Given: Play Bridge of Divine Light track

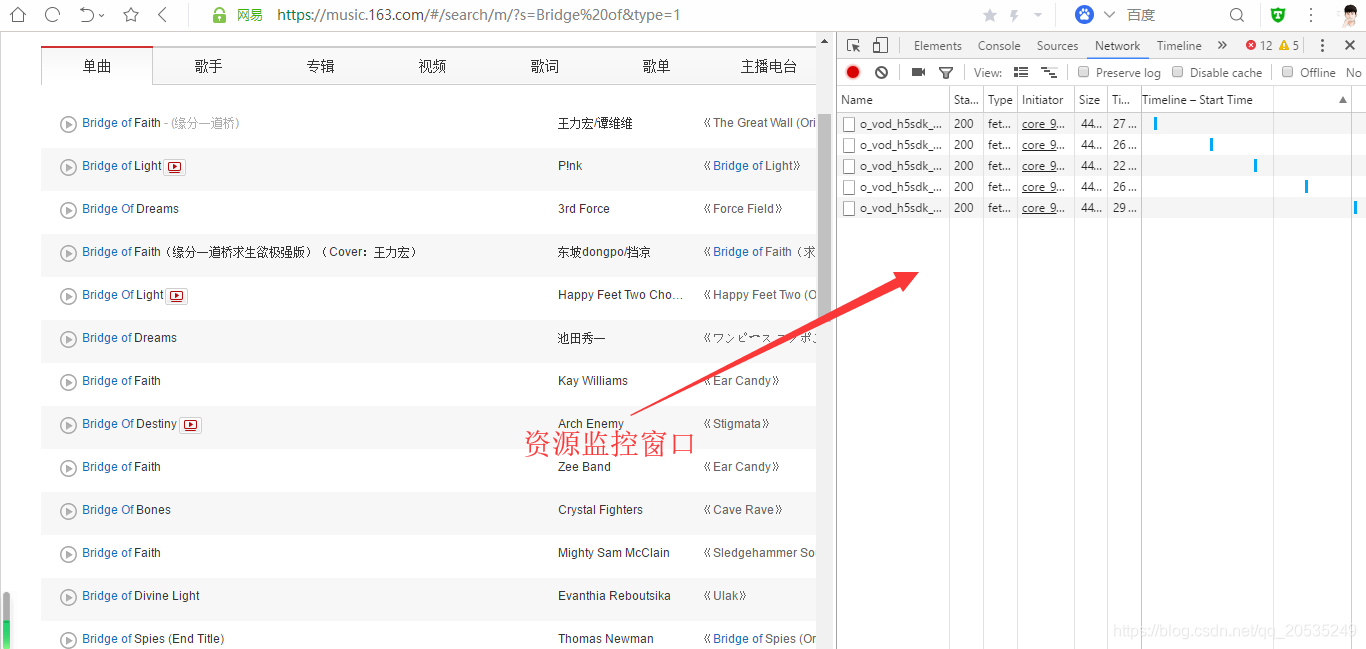Looking at the screenshot, I should pyautogui.click(x=68, y=597).
